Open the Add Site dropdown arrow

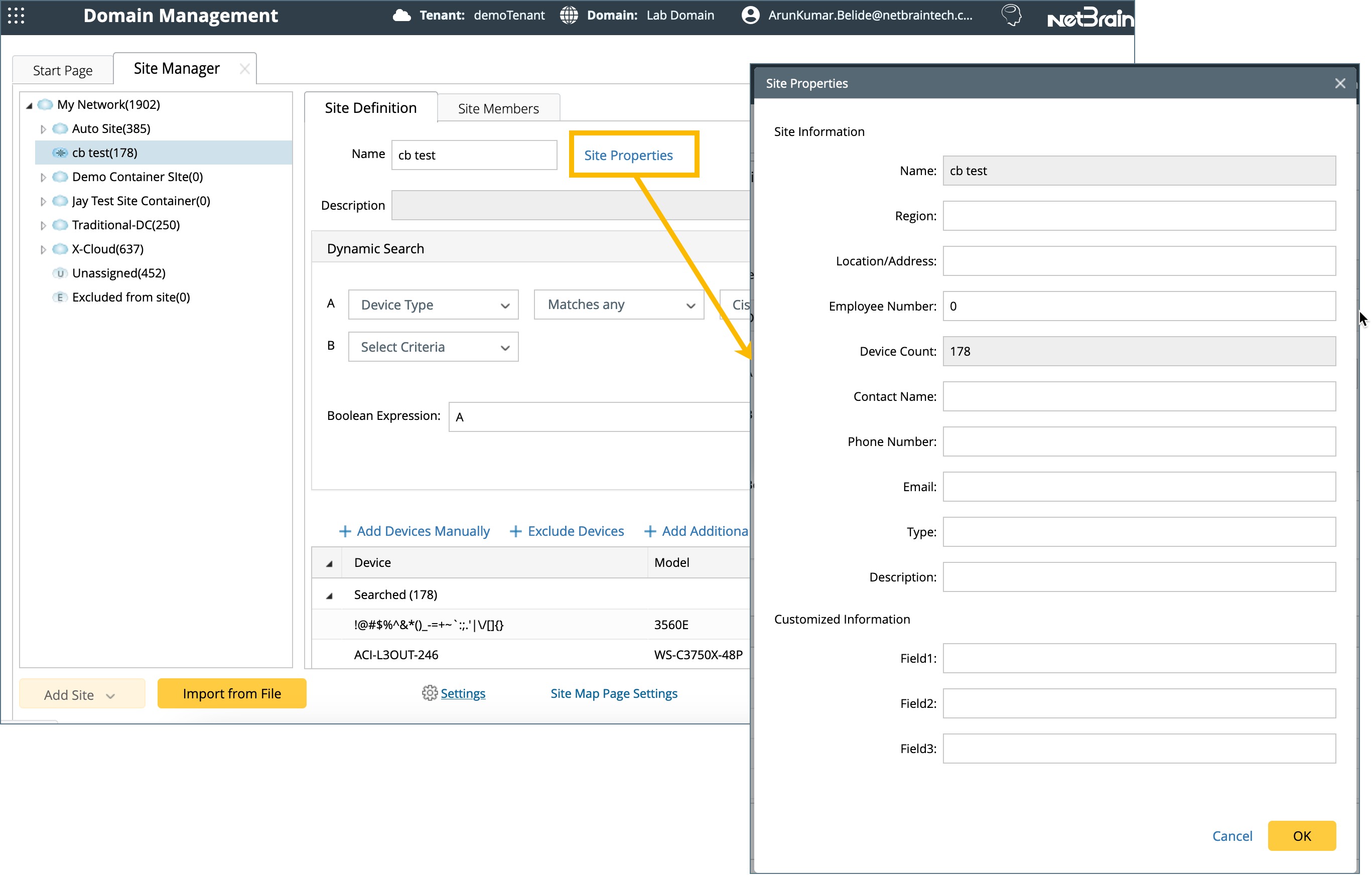(111, 695)
